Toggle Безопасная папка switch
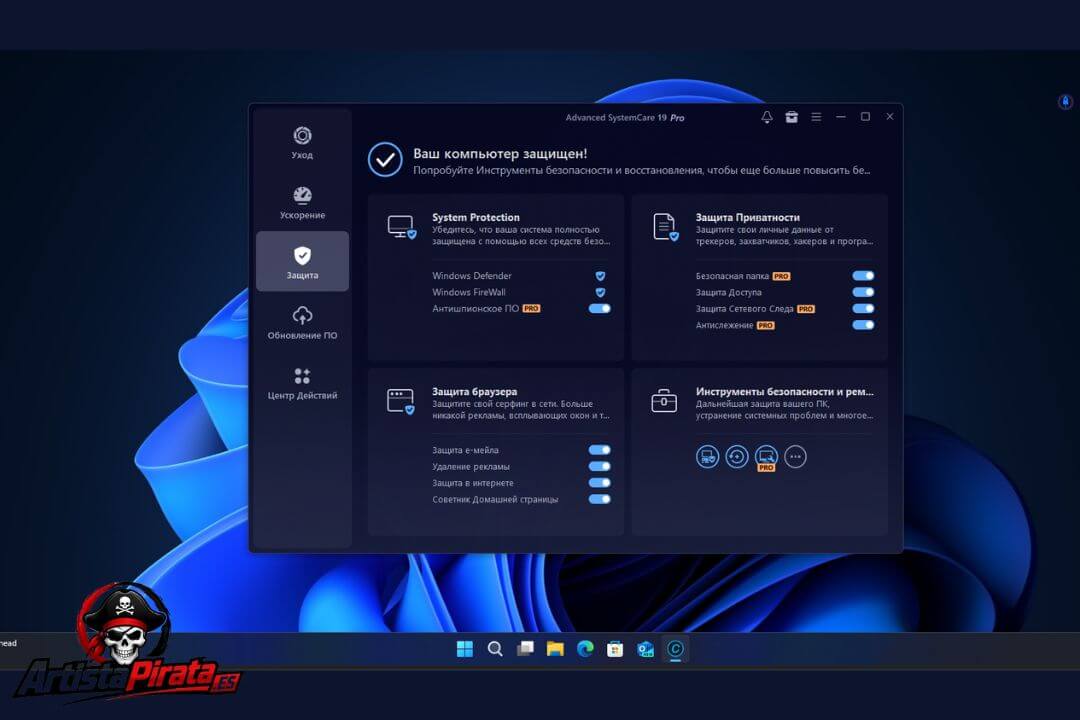 pos(863,276)
